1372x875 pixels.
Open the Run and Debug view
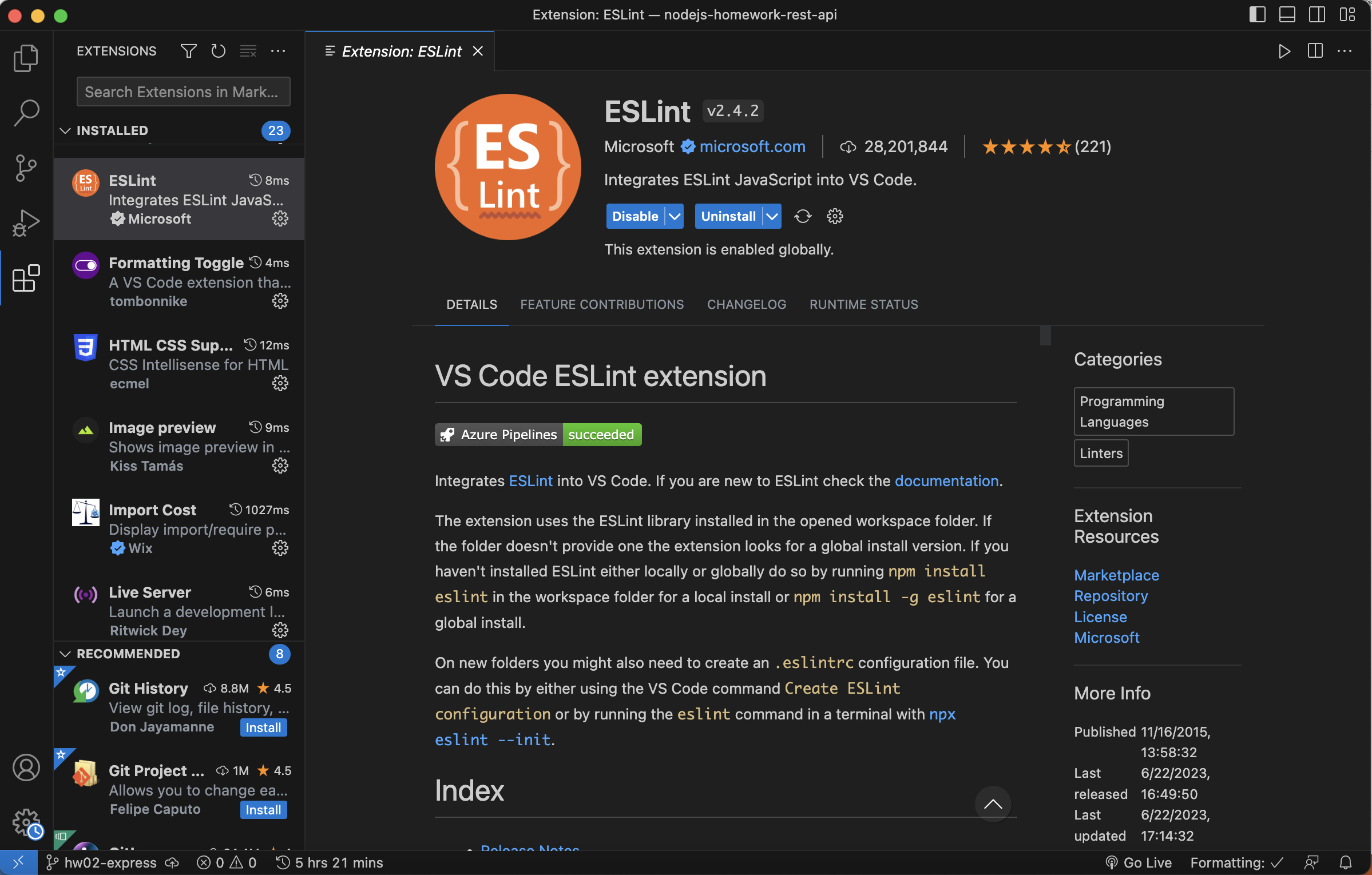[26, 223]
